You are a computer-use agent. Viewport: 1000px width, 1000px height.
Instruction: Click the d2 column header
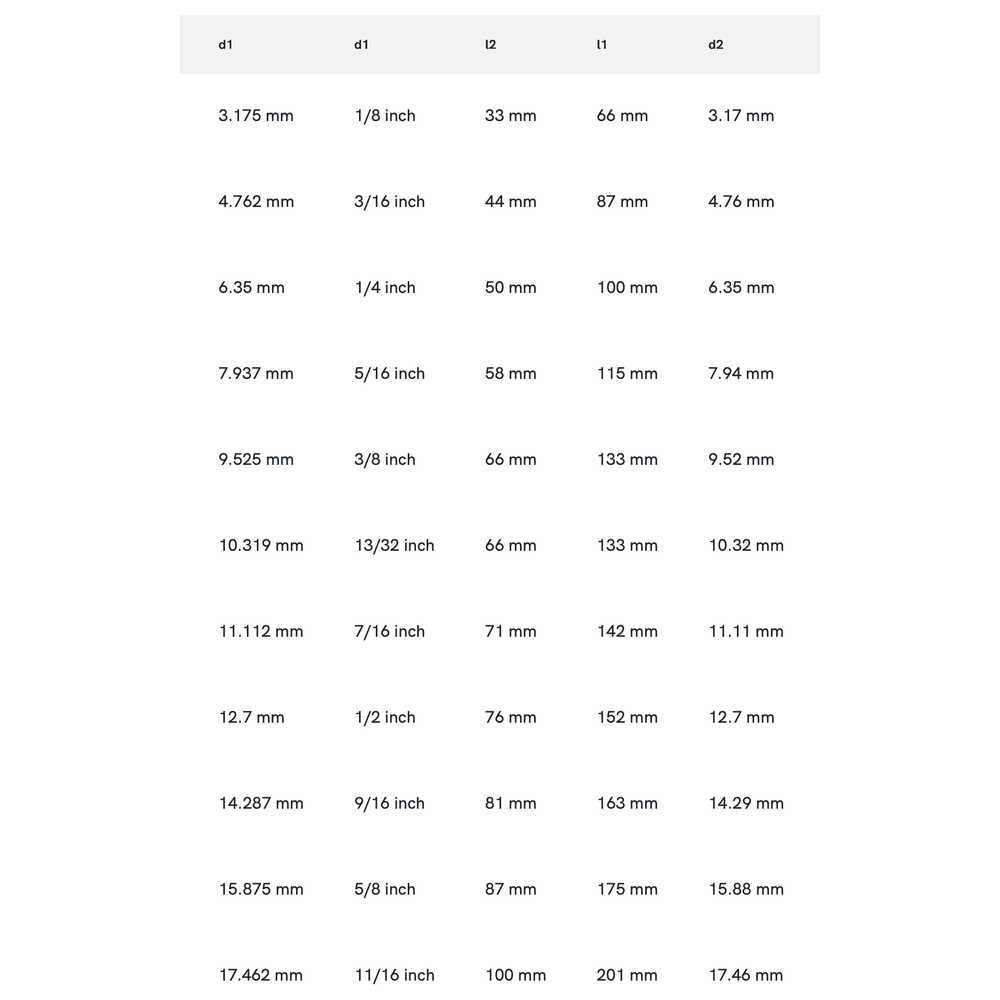coord(715,45)
